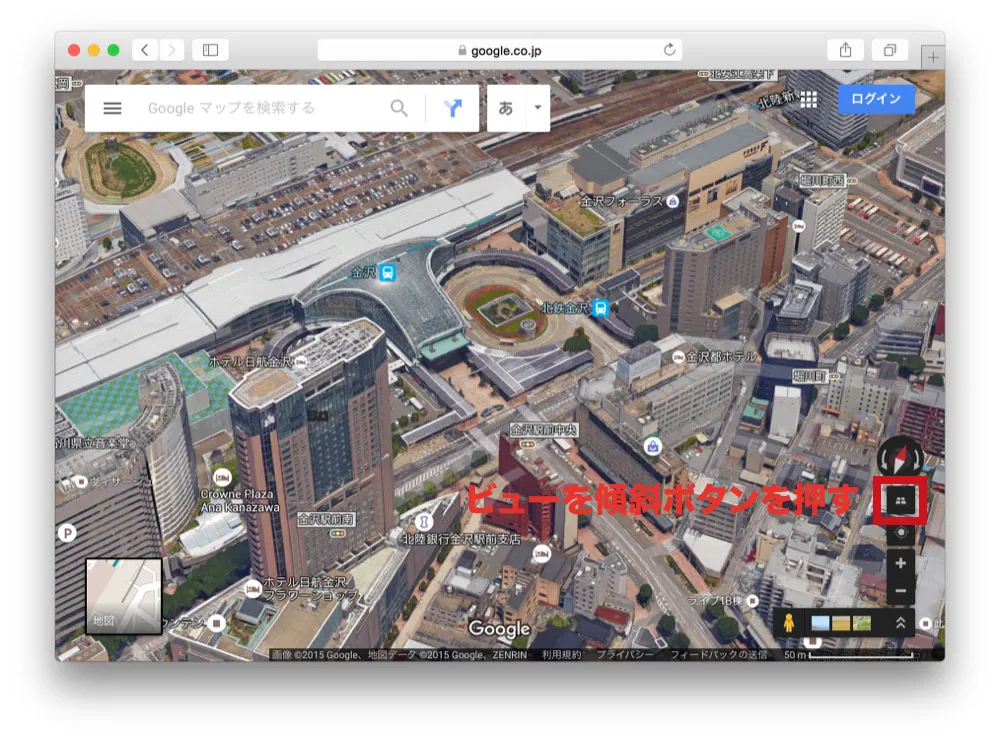Select the directions icon in the search bar
The image size is (1000, 740).
click(452, 108)
